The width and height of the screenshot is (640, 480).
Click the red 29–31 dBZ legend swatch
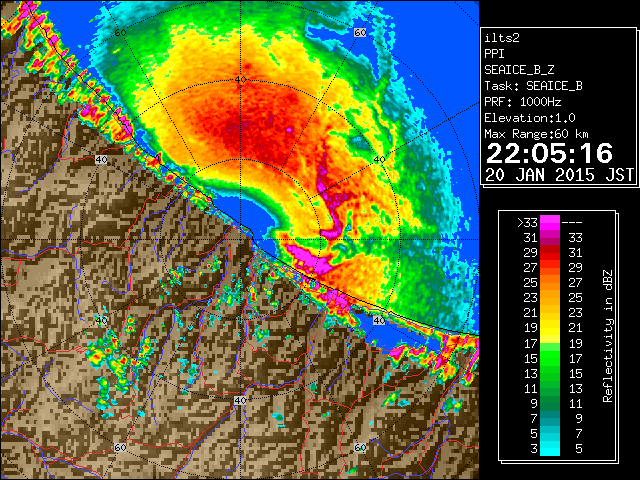tap(550, 253)
